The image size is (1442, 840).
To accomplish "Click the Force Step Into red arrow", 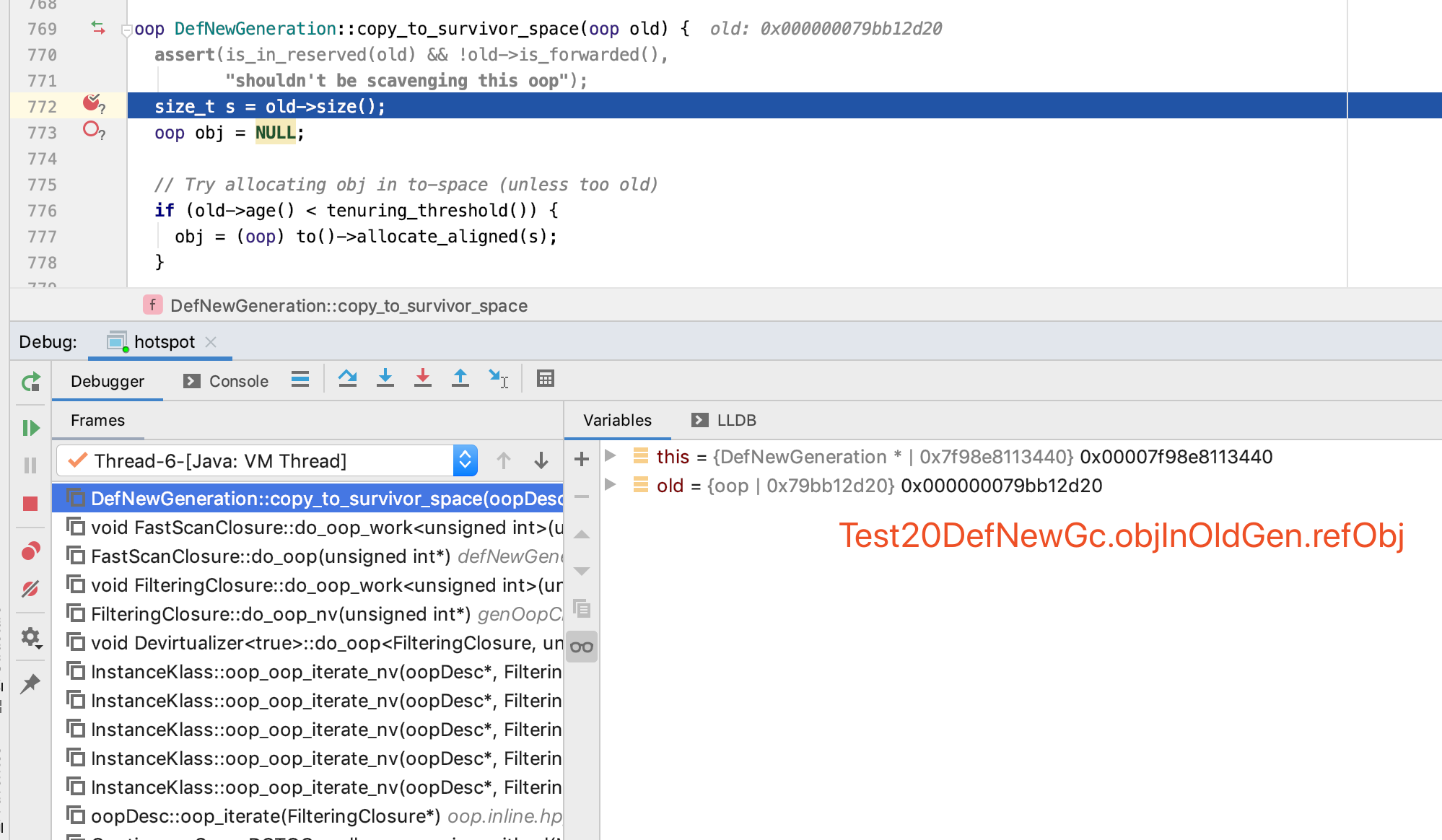I will point(423,379).
